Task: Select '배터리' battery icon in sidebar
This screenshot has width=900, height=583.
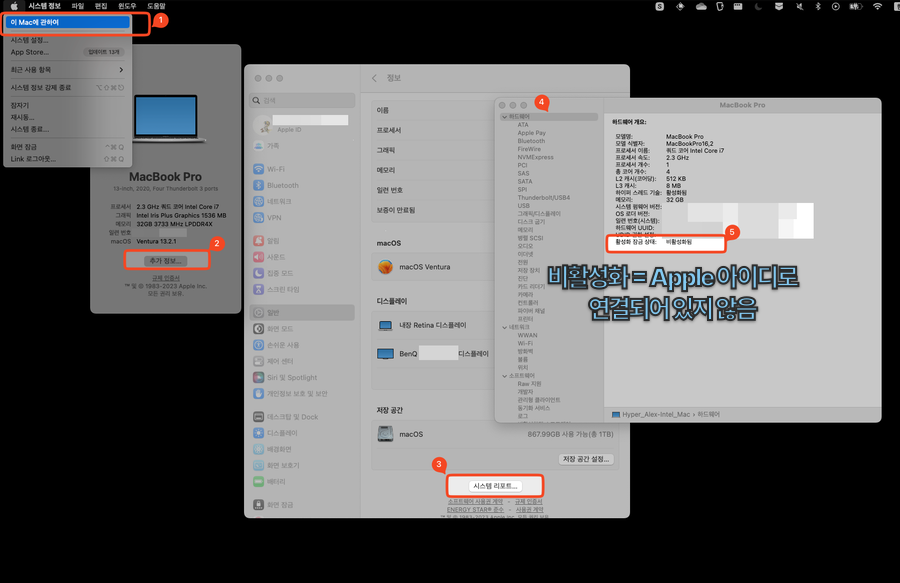Action: point(259,481)
